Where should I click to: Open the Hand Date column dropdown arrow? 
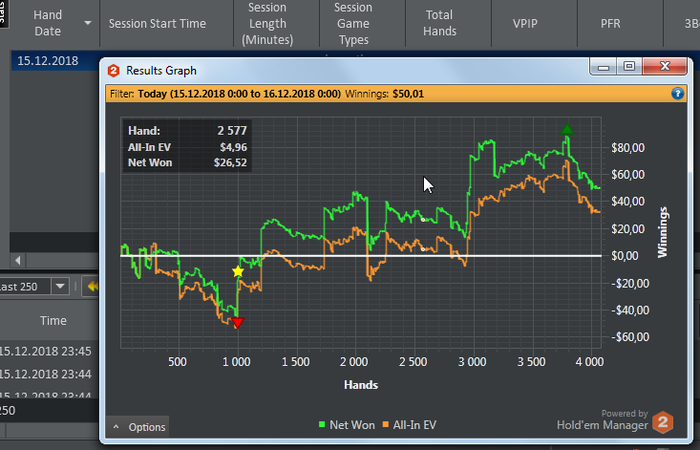click(x=88, y=23)
